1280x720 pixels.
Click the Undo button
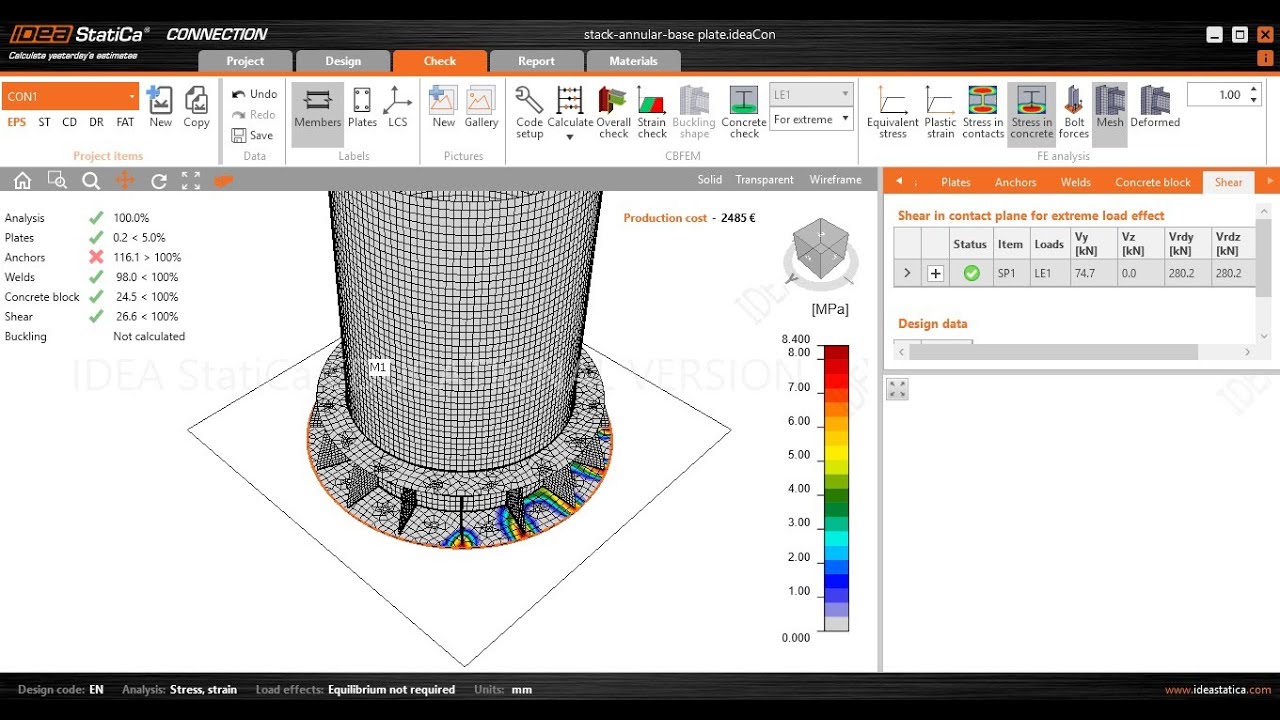(254, 94)
